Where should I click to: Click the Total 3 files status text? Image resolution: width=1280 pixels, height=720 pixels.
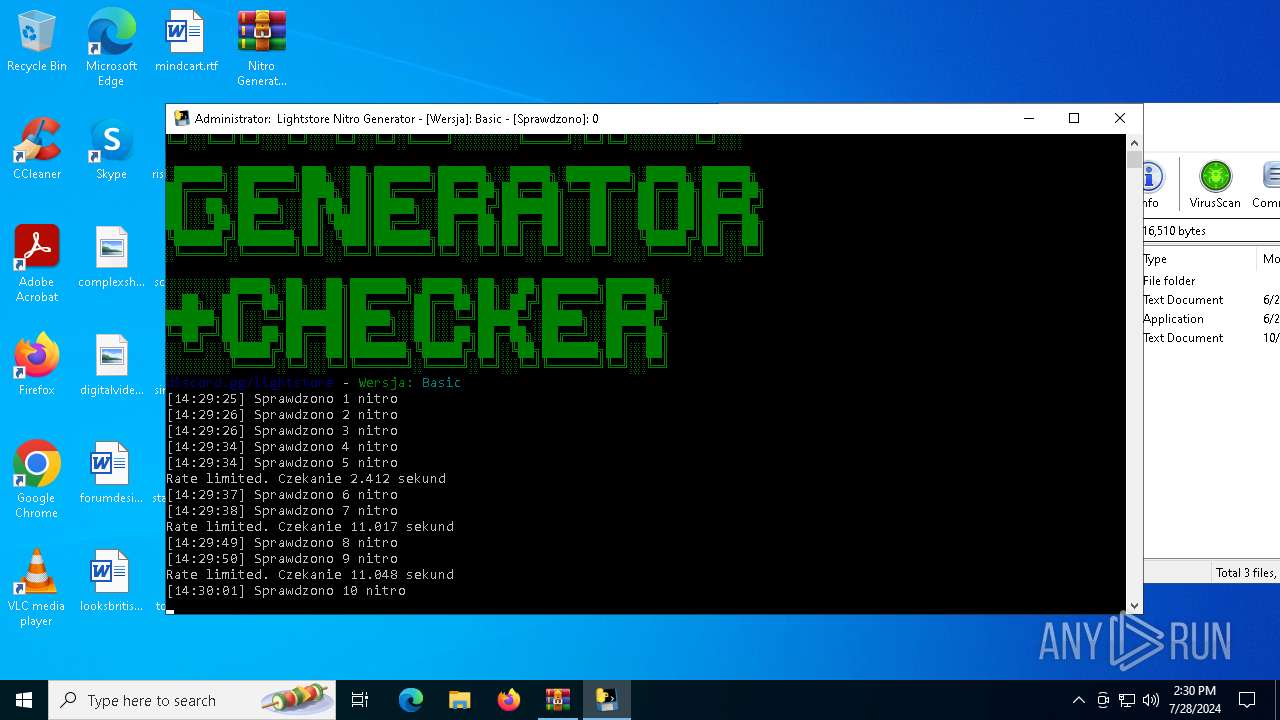click(x=1245, y=573)
